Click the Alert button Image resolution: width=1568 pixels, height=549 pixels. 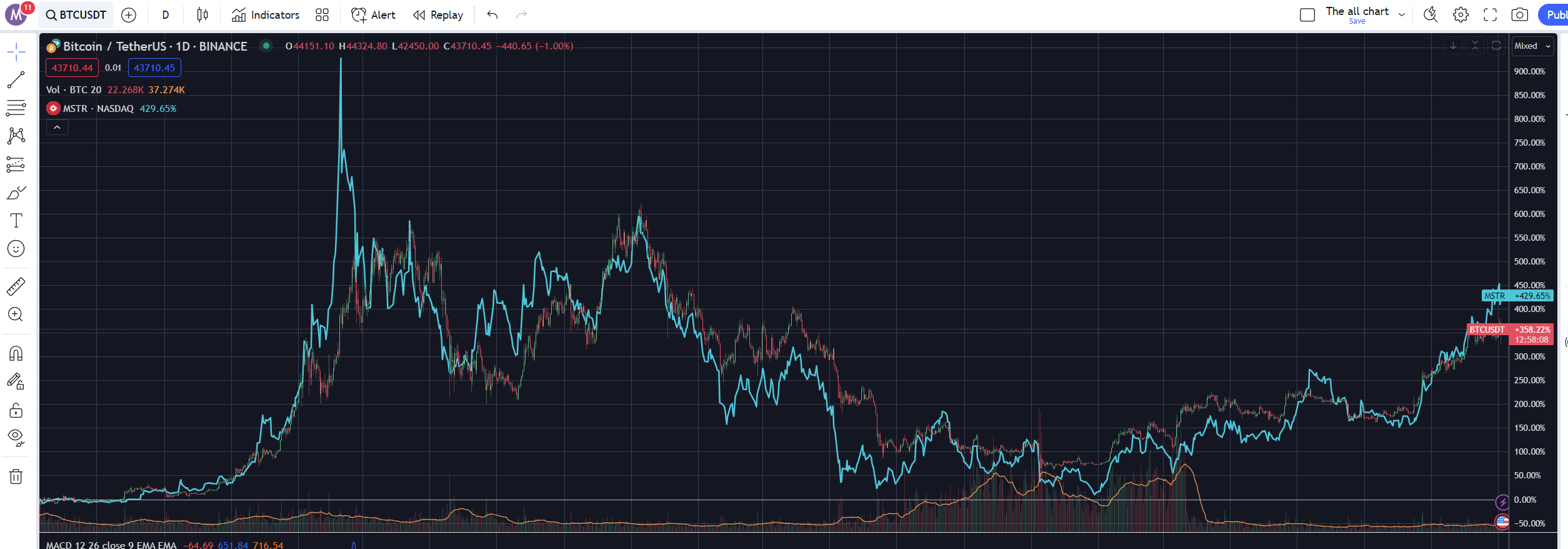pos(374,15)
